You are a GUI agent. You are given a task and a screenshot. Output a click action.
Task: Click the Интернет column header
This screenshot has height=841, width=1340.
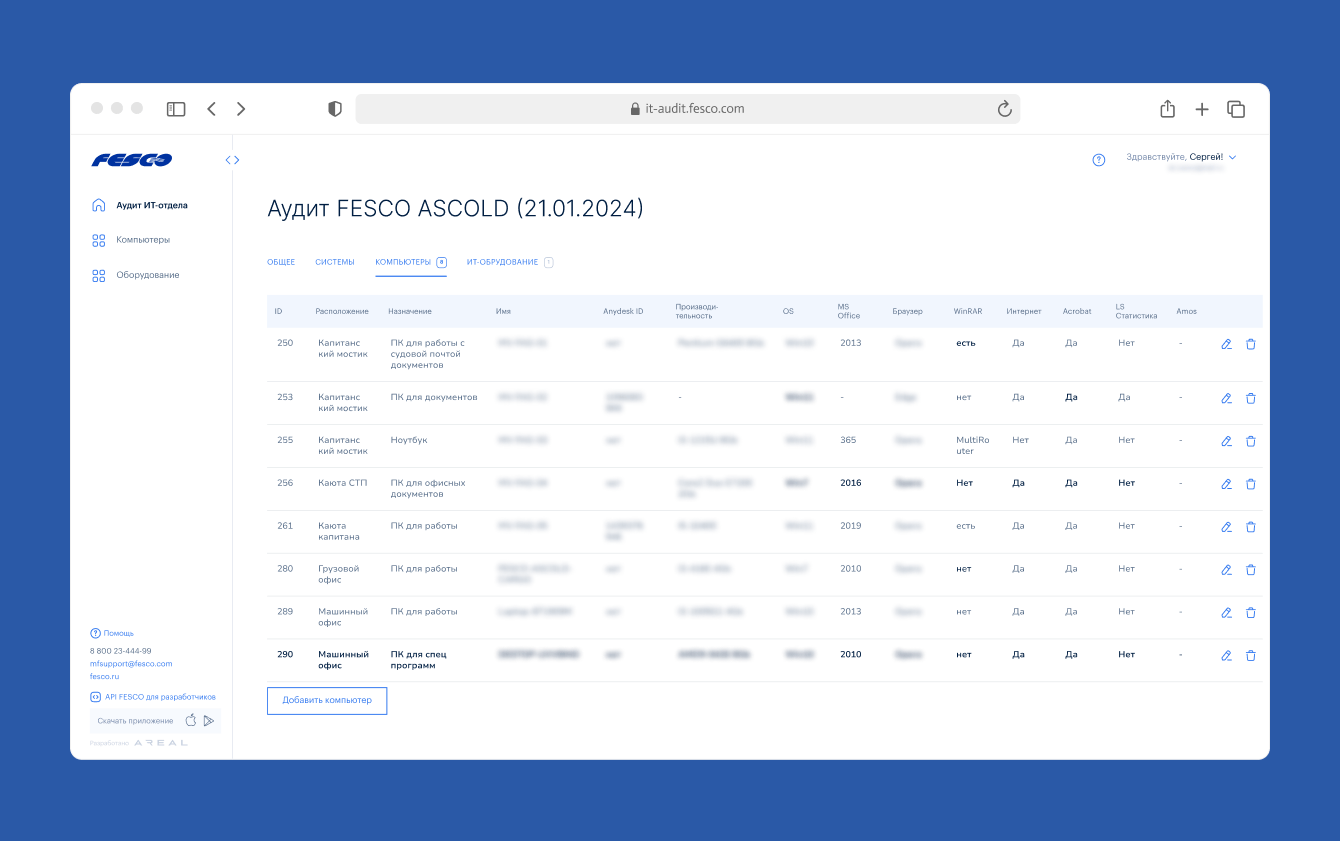click(1024, 311)
